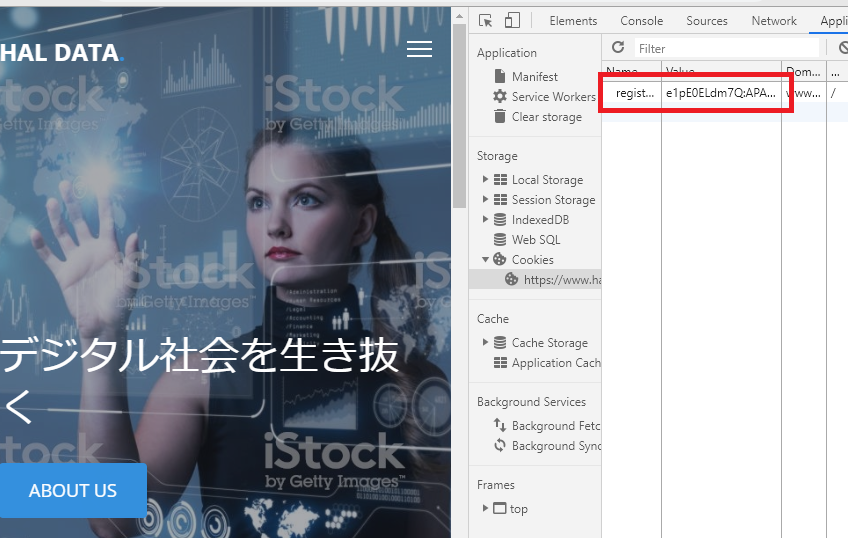Toggle the device toolbar icon
The width and height of the screenshot is (848, 538).
(x=512, y=21)
